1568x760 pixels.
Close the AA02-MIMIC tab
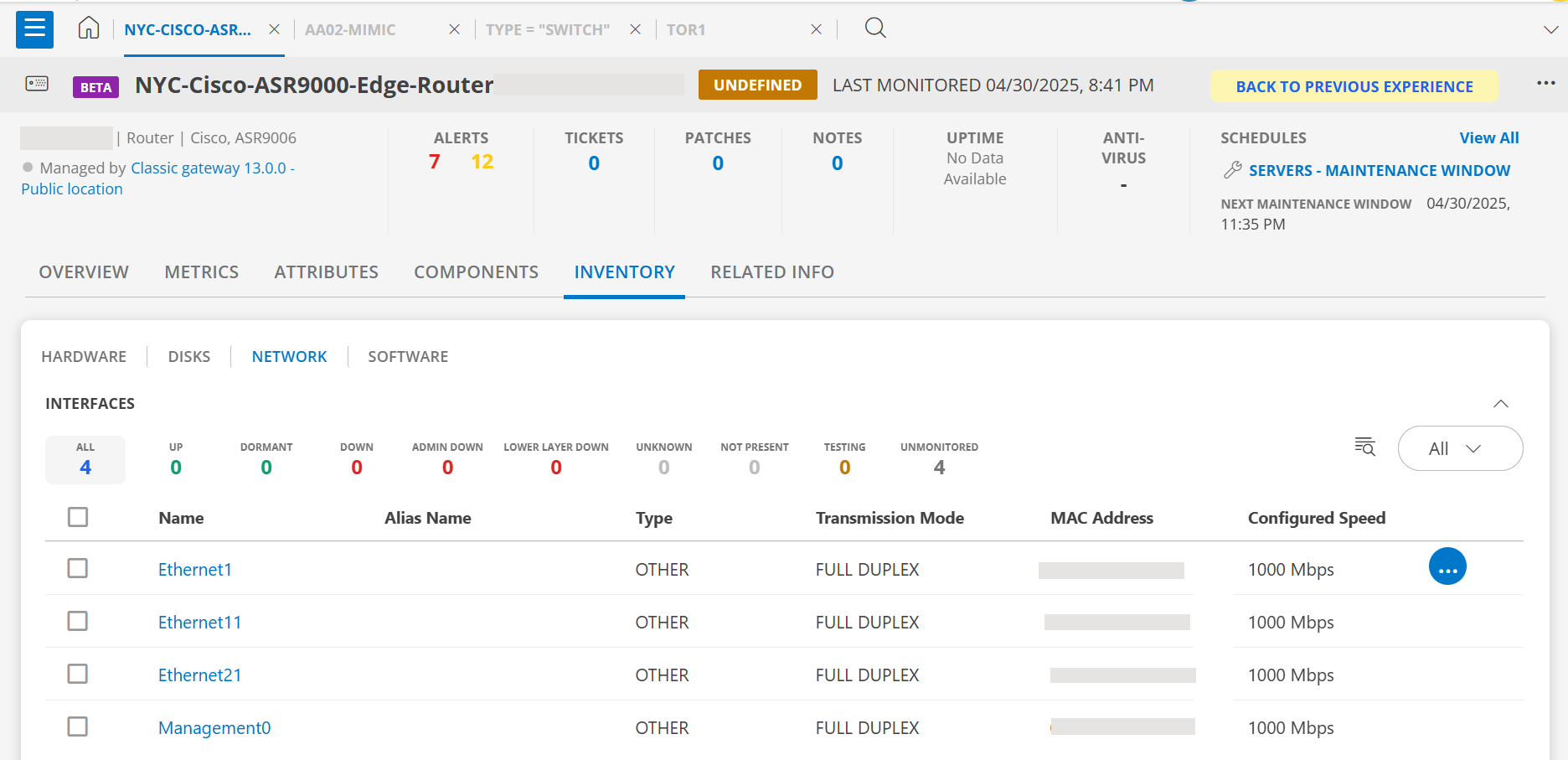tap(454, 29)
